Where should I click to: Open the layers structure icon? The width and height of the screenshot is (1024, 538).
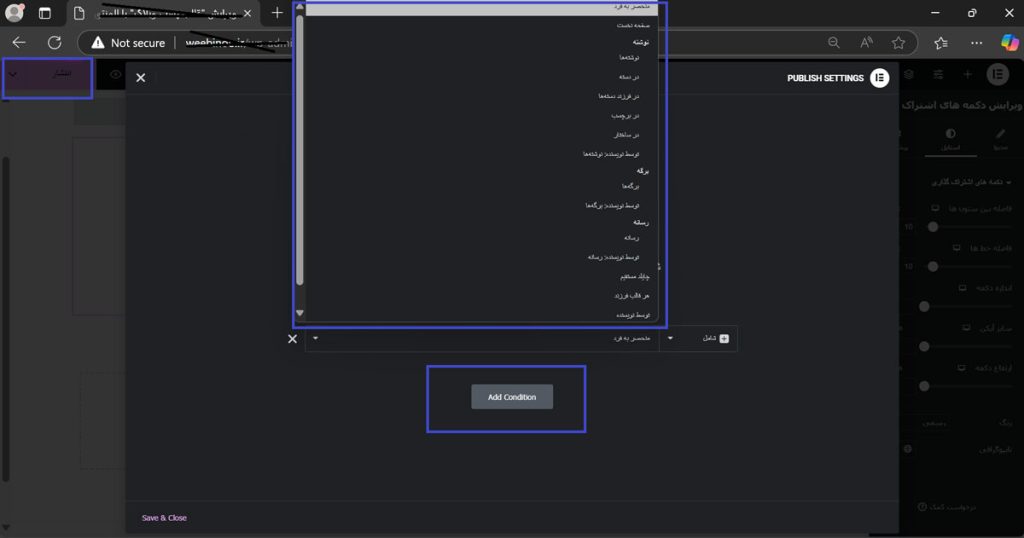[x=908, y=75]
